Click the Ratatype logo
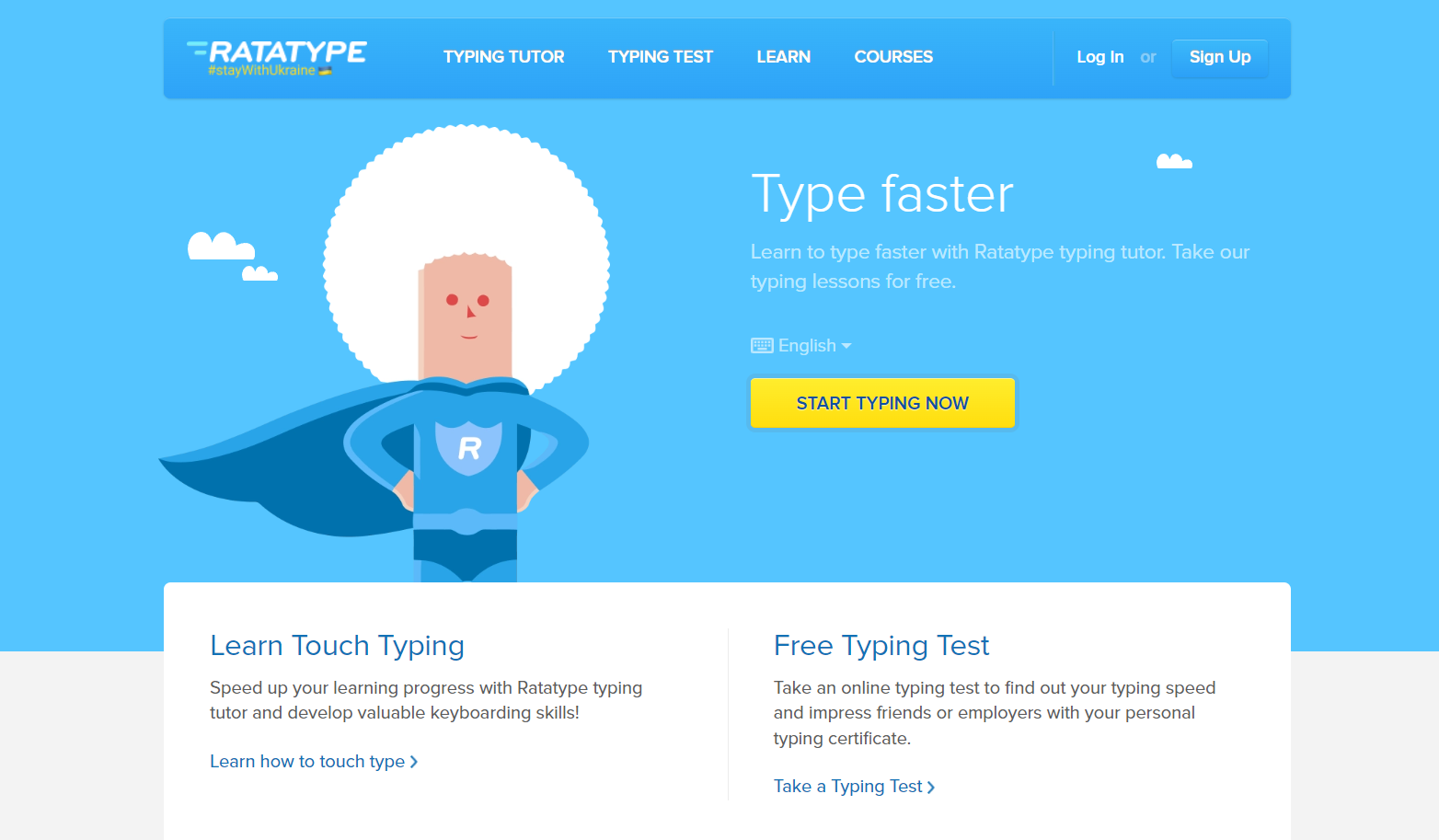Image resolution: width=1439 pixels, height=840 pixels. tap(275, 52)
